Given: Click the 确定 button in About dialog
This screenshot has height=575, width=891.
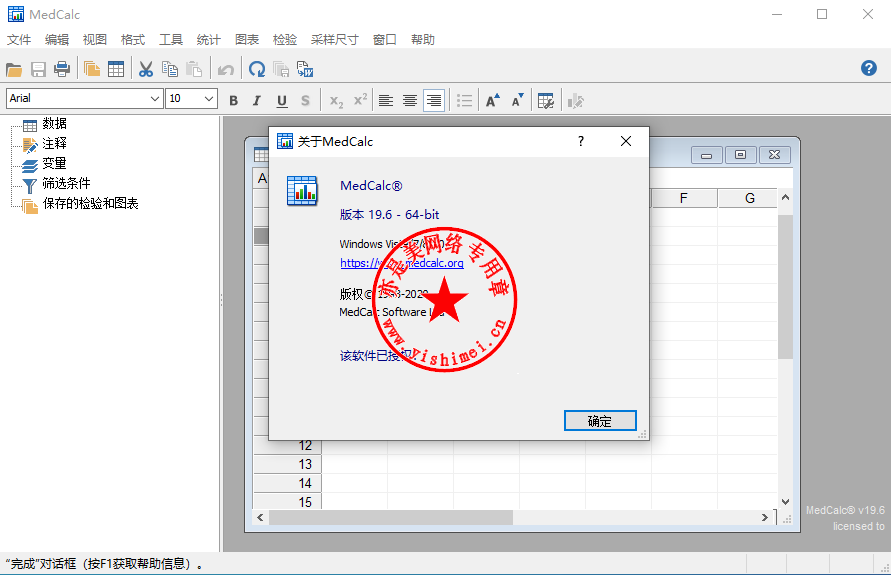Looking at the screenshot, I should (x=600, y=421).
